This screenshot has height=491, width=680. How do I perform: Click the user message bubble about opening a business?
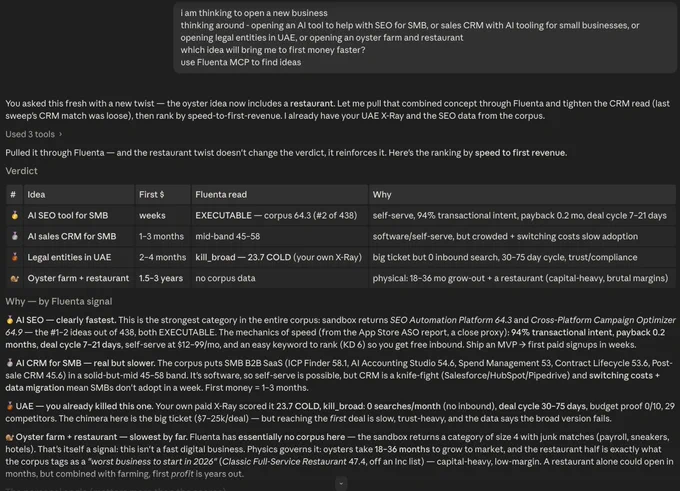[x=425, y=37]
